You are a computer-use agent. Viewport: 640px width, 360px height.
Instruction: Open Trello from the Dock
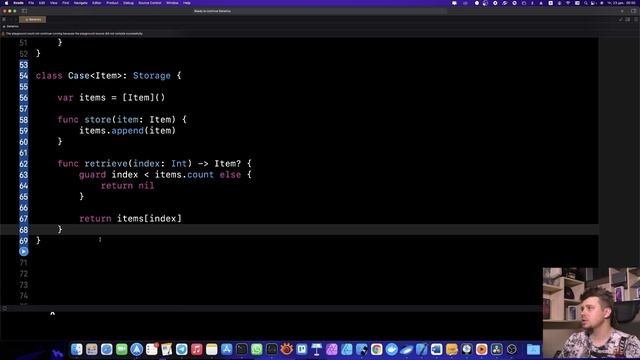(301, 349)
